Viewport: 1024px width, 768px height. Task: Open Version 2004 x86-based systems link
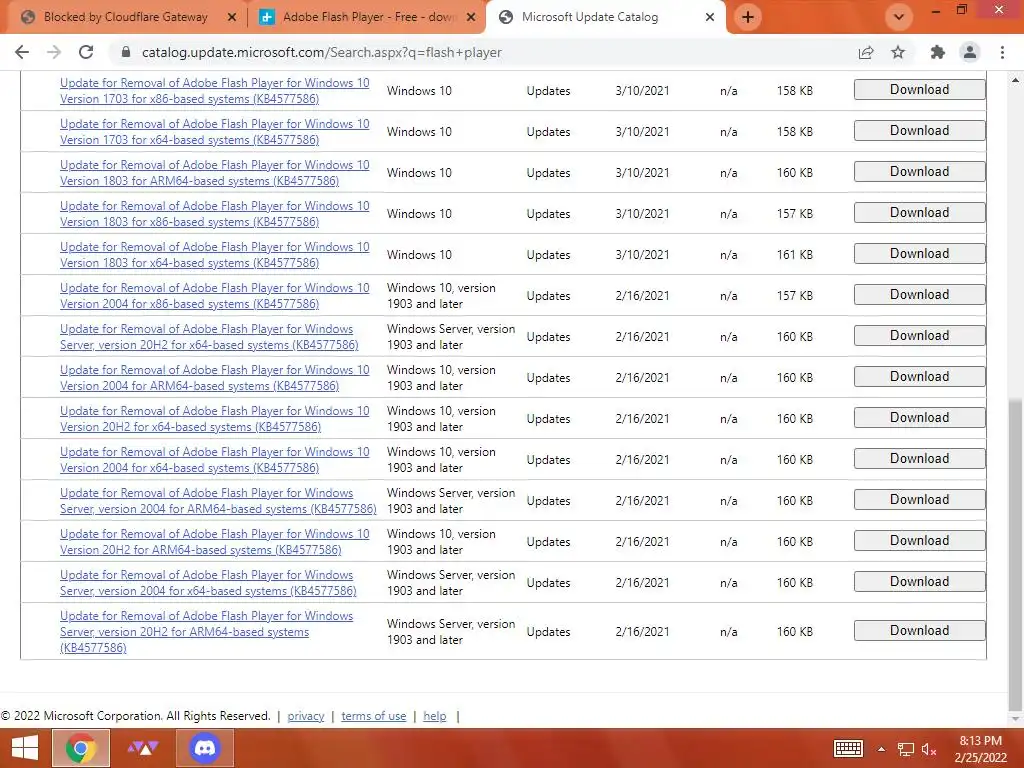pos(215,296)
